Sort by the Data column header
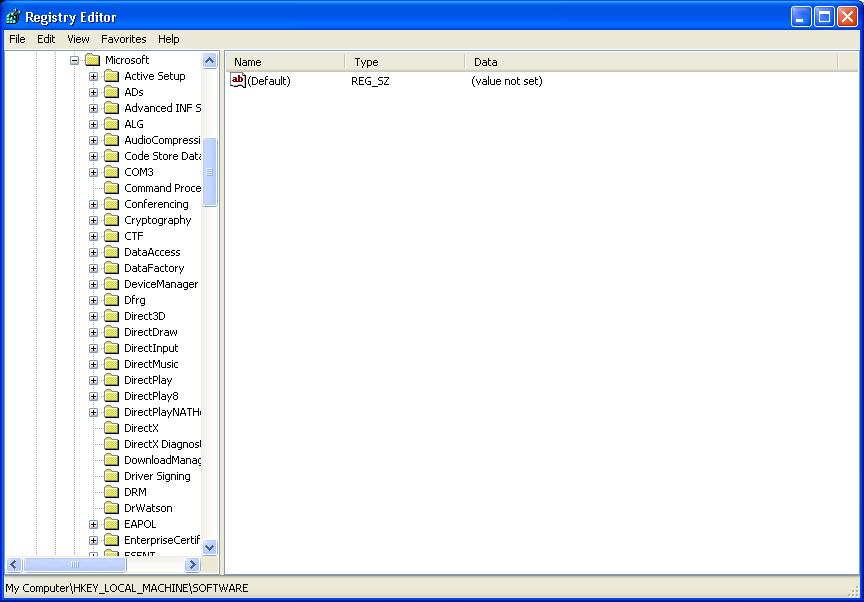Viewport: 864px width, 602px height. coord(651,62)
